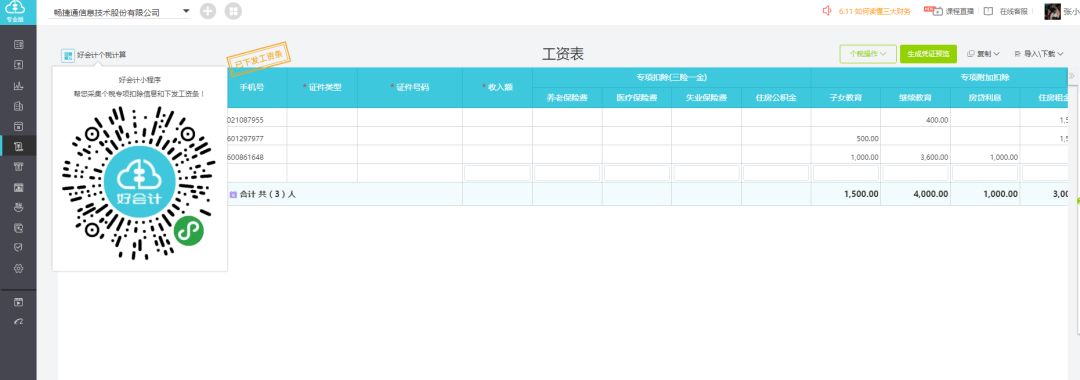Click the 好会计个税计算 calculator icon
The height and width of the screenshot is (380, 1080).
[68, 55]
